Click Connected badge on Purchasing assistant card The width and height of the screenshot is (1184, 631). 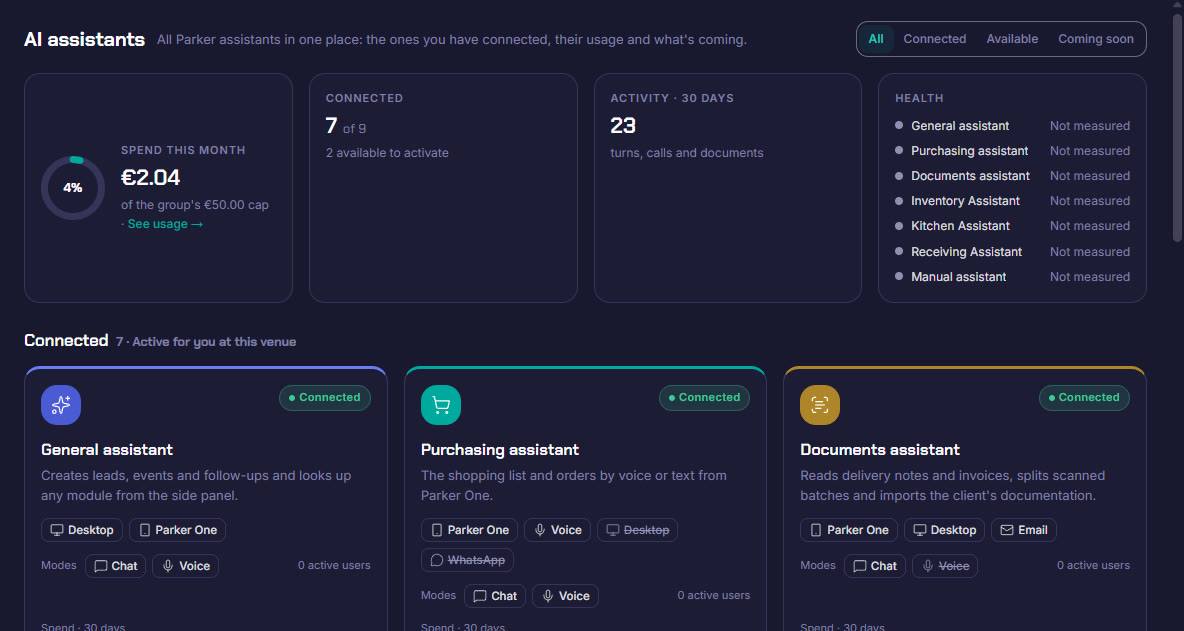705,398
